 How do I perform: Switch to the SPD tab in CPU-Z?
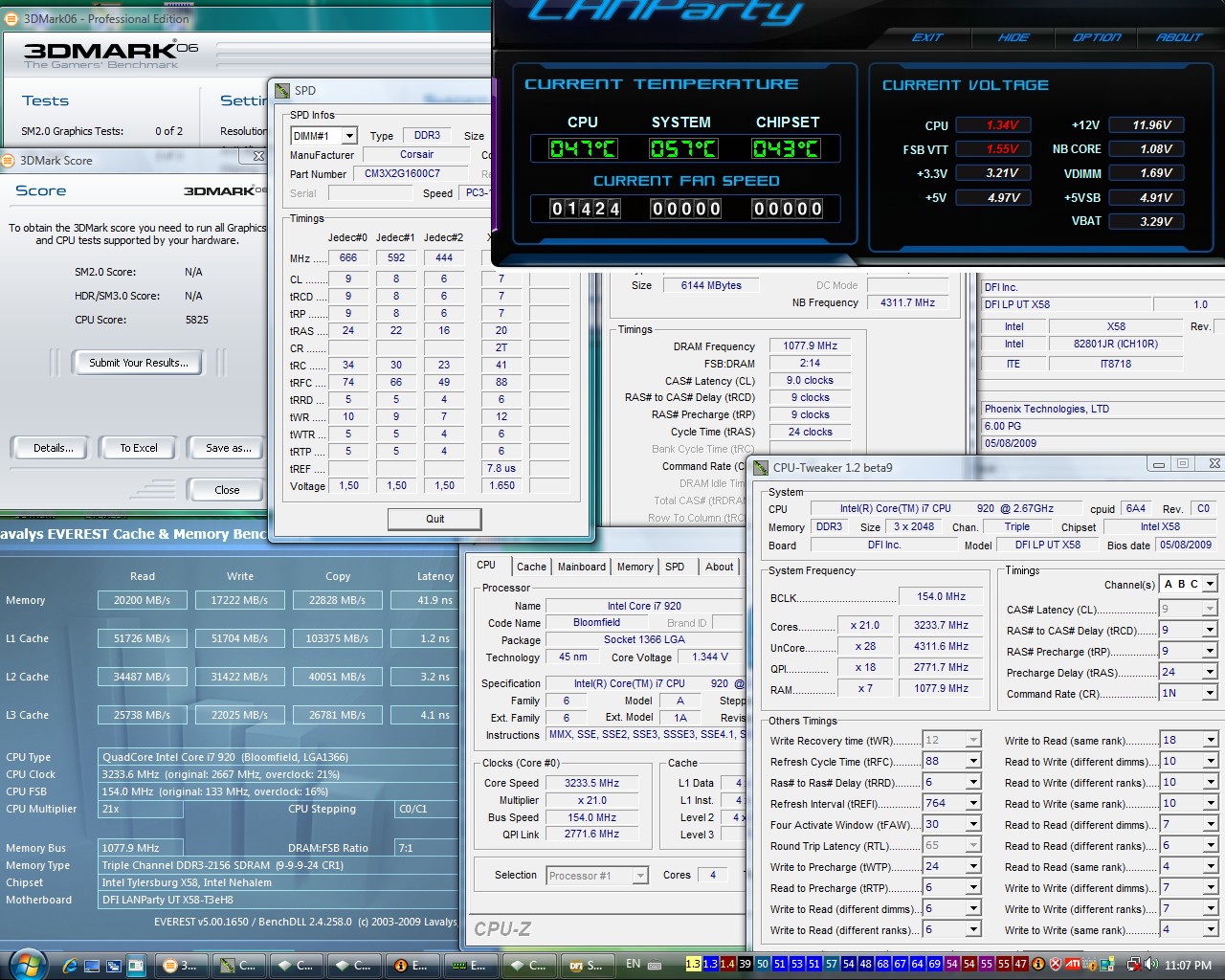(x=675, y=567)
